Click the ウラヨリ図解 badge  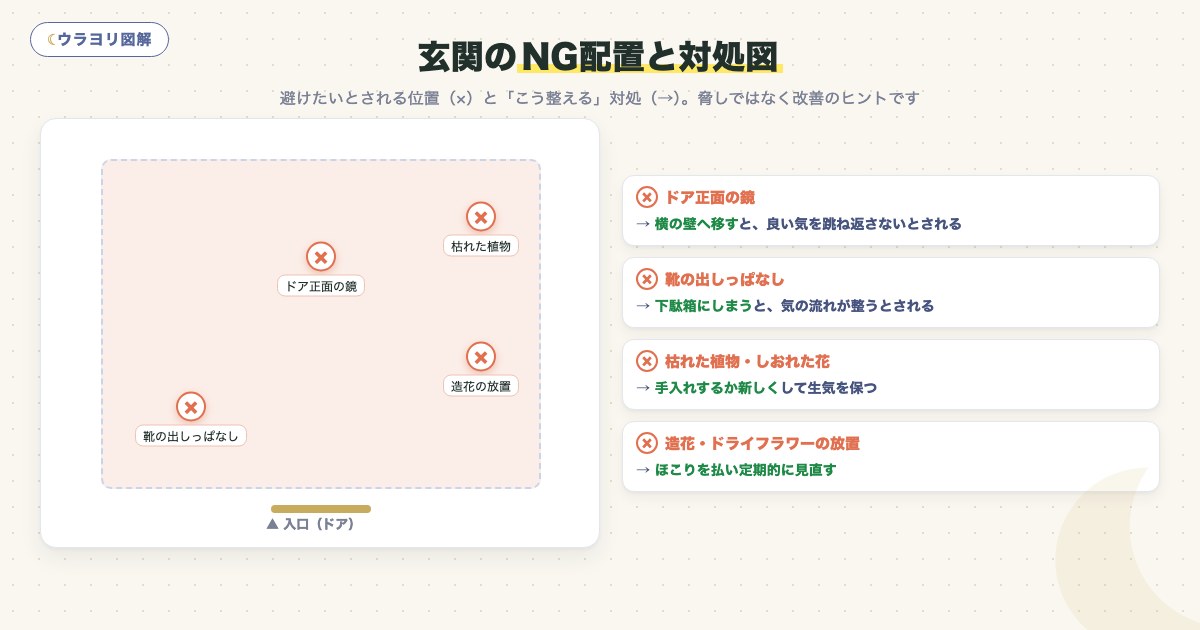tap(99, 39)
